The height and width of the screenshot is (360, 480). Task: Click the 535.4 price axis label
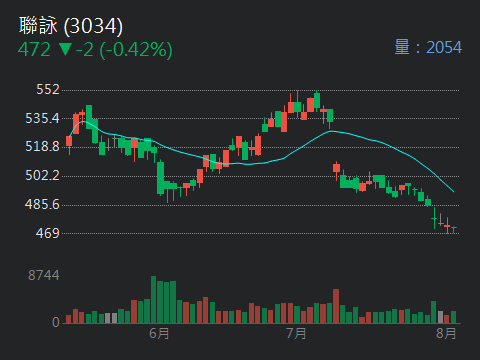click(42, 118)
